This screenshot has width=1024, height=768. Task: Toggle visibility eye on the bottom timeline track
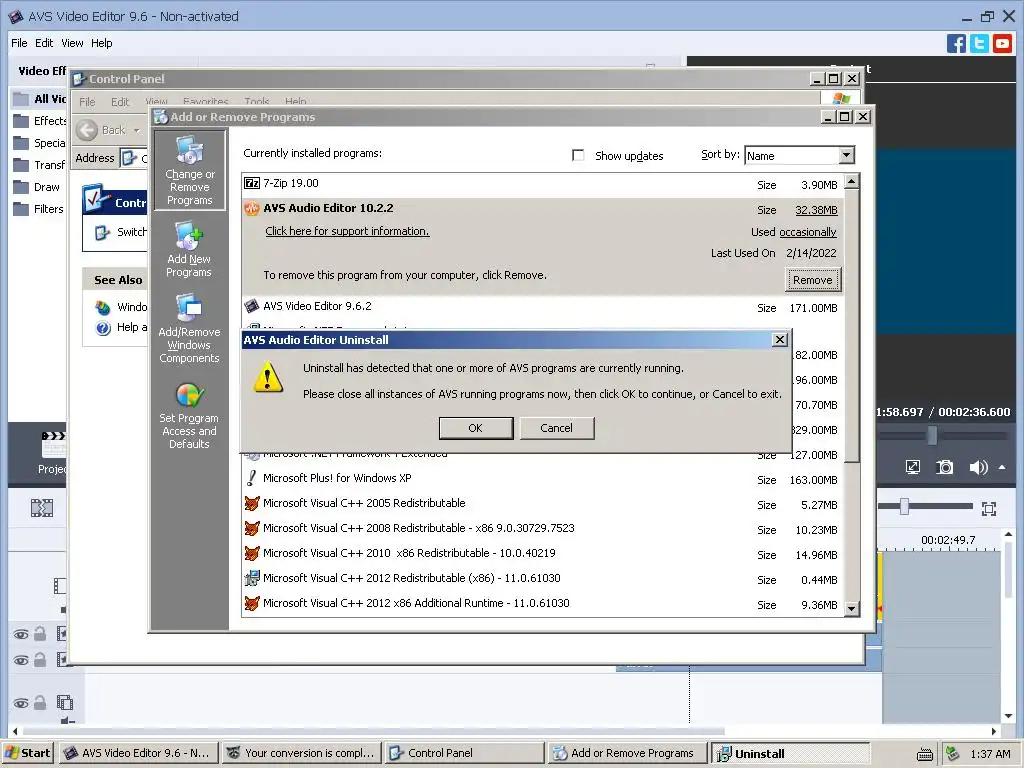[x=21, y=703]
